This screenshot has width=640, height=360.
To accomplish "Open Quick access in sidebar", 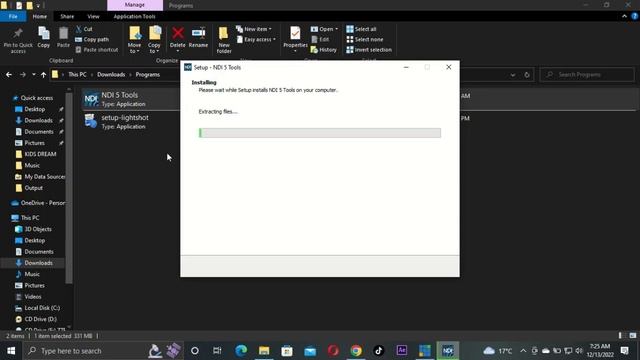I will tap(36, 98).
